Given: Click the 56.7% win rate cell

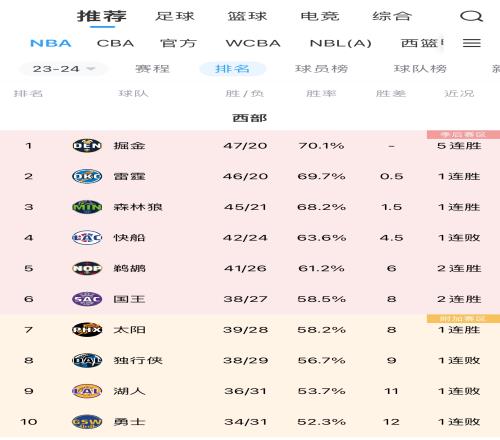Looking at the screenshot, I should point(321,360).
